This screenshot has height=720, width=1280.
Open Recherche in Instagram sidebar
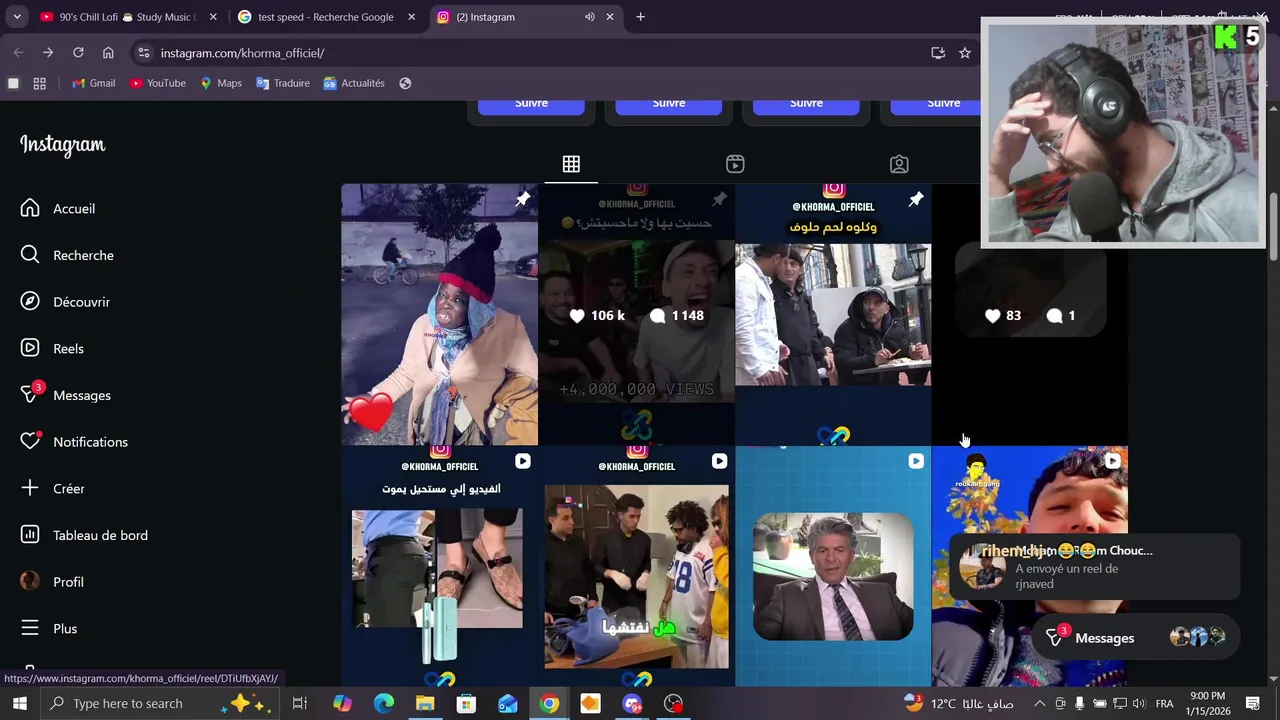pos(68,255)
